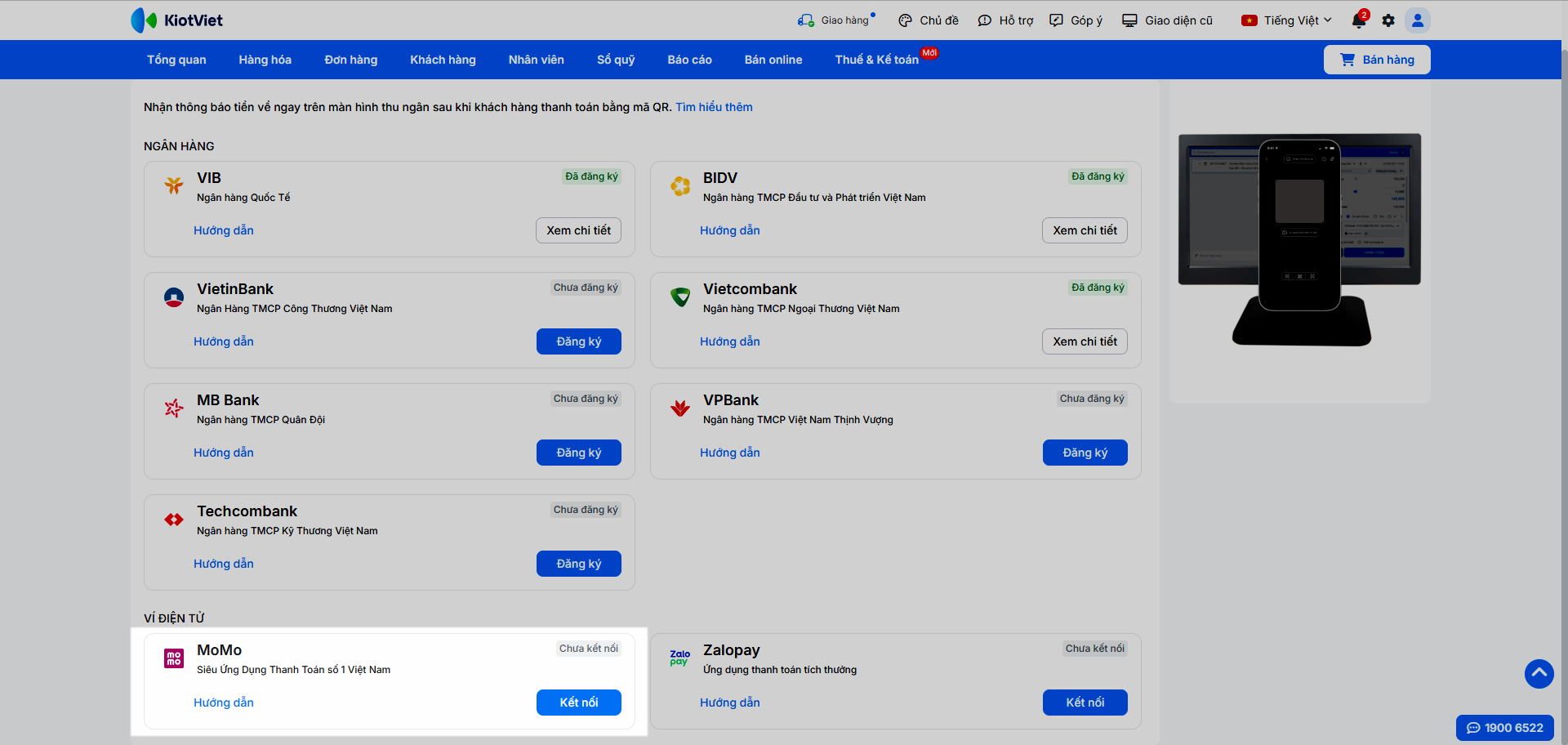Click the Zalopay logo
Screen dimensions: 1568x745
[x=680, y=658]
